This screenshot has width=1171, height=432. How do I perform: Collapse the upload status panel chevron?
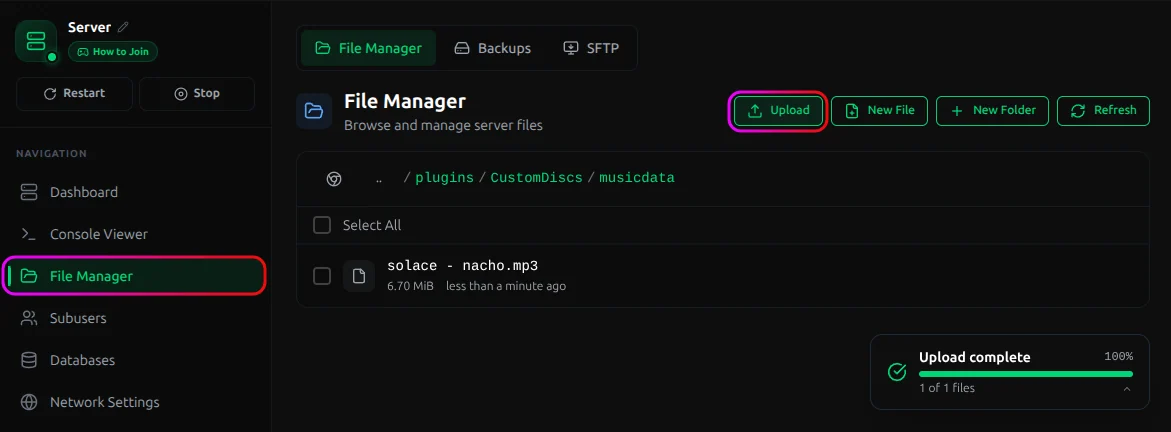click(x=1127, y=389)
